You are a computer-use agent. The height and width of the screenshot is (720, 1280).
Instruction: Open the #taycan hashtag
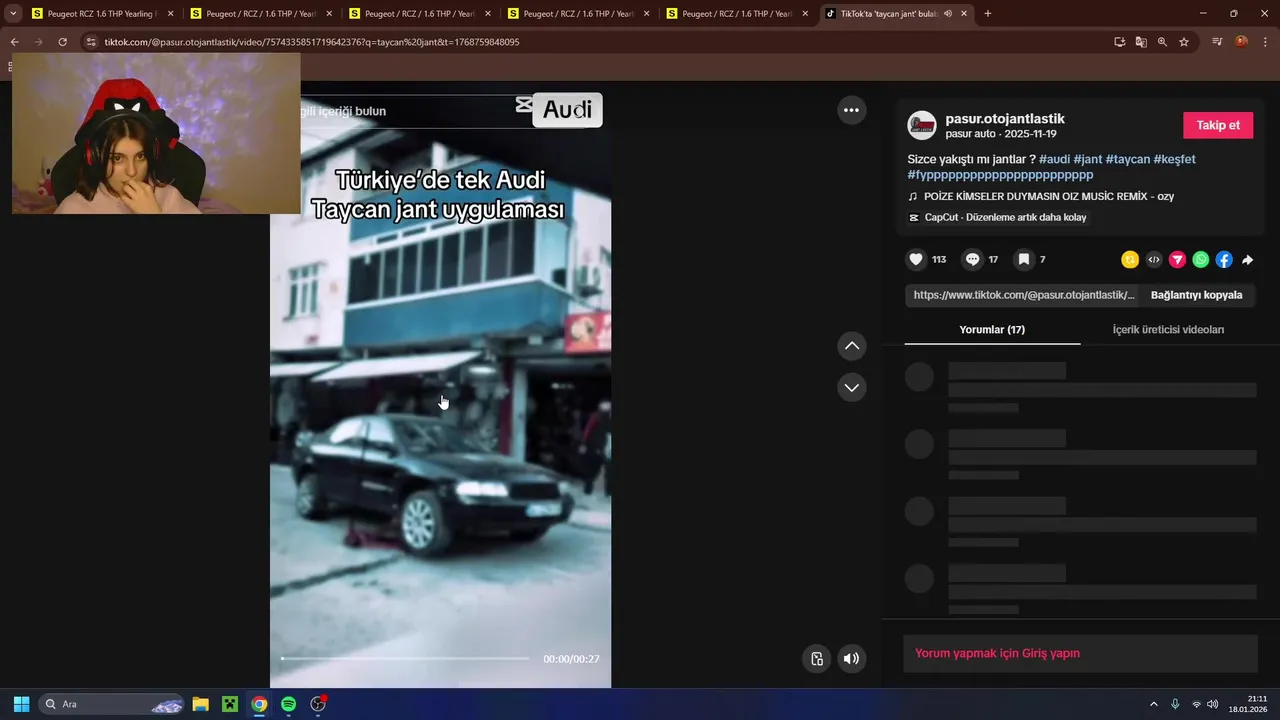[x=1127, y=159]
